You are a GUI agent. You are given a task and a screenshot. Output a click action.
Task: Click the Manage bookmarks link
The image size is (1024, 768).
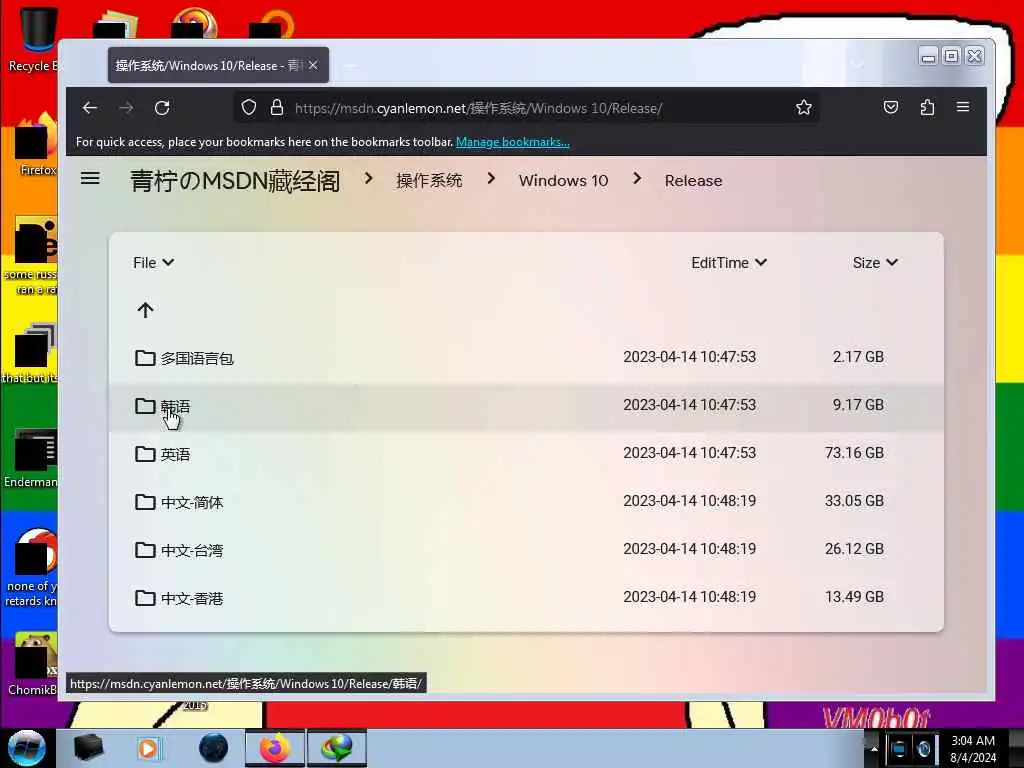tap(513, 142)
